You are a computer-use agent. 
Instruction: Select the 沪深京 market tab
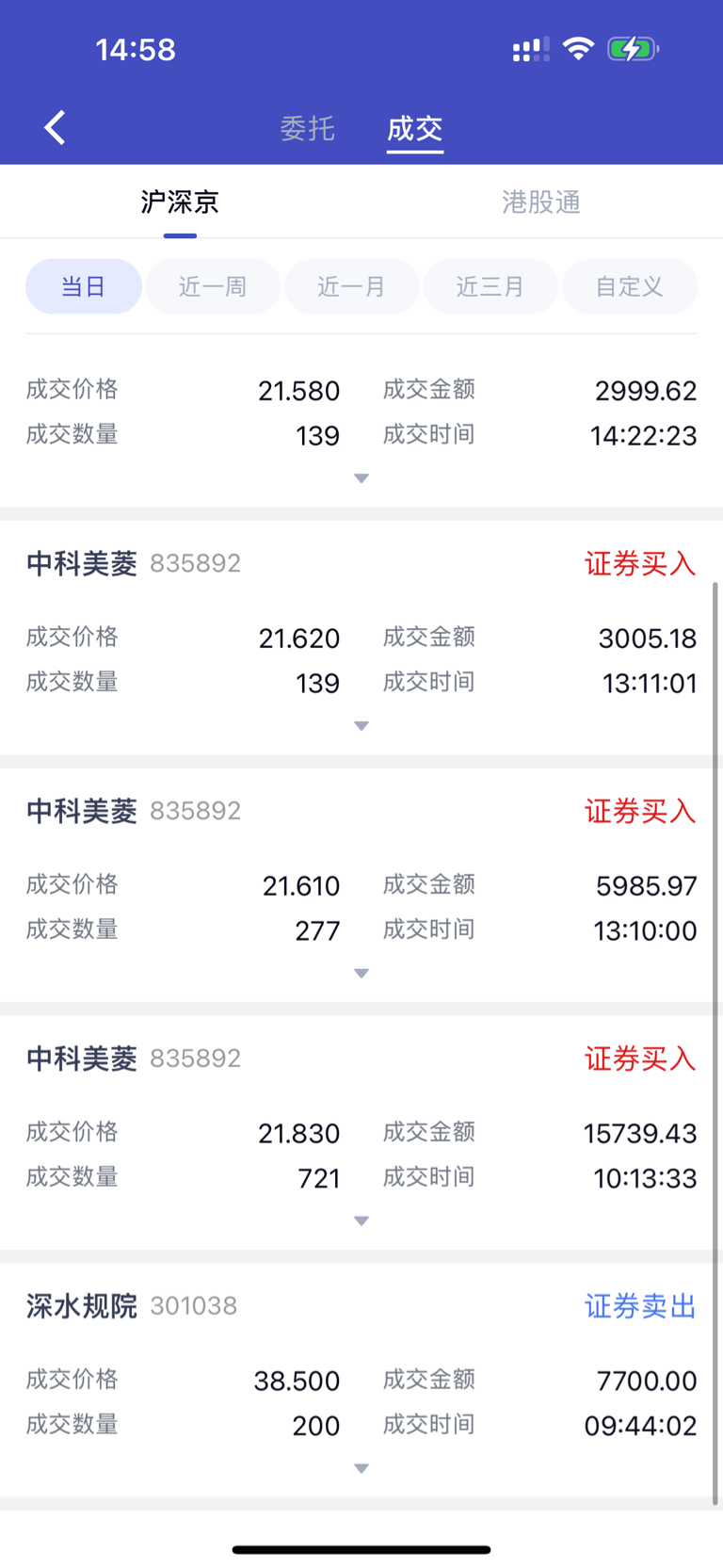(x=180, y=202)
